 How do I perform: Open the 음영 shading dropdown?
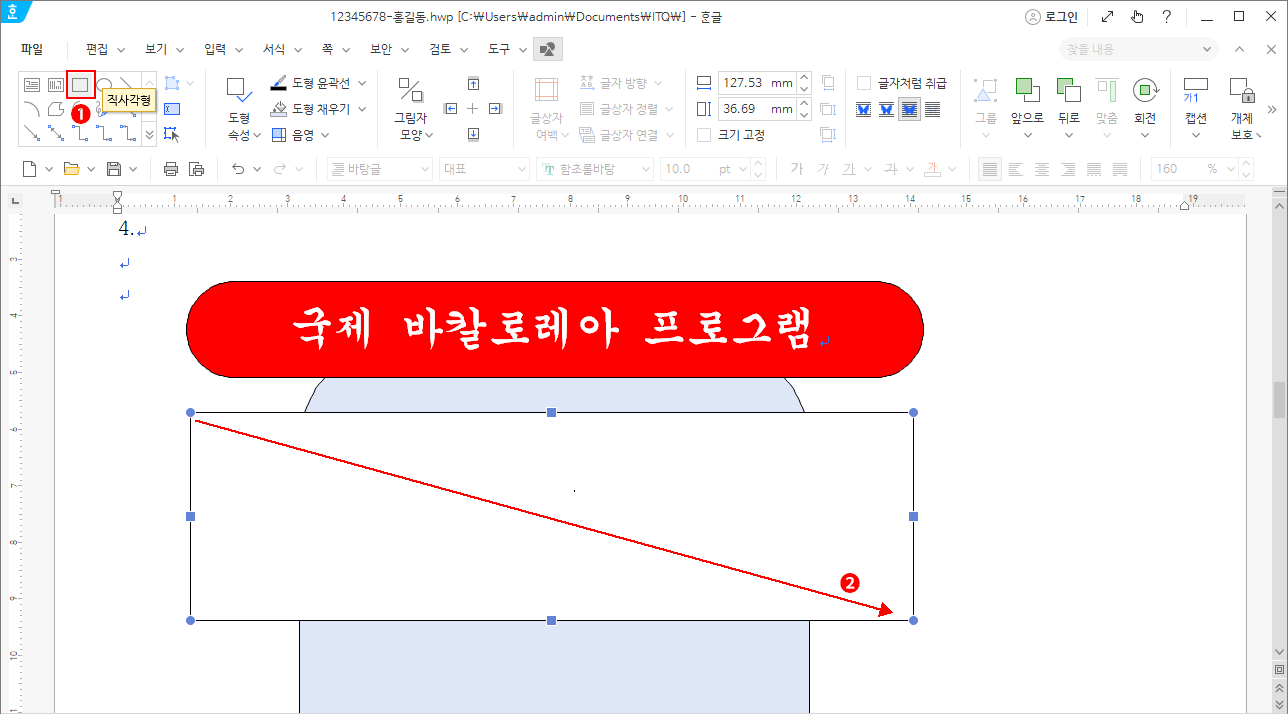point(325,135)
